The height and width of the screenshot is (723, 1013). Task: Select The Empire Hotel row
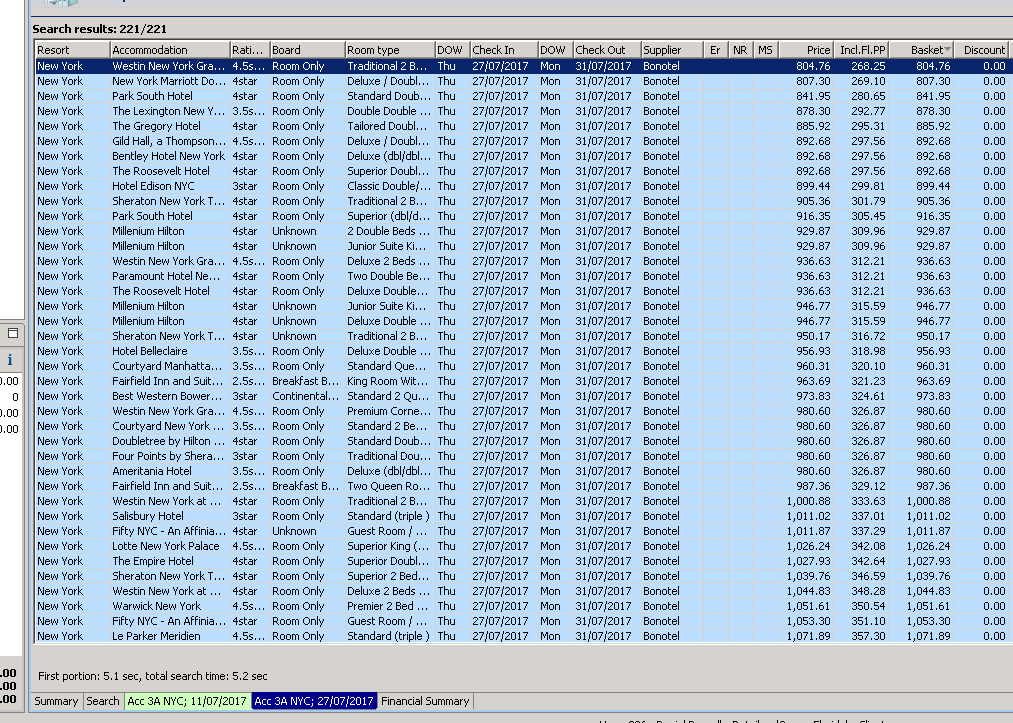point(521,561)
